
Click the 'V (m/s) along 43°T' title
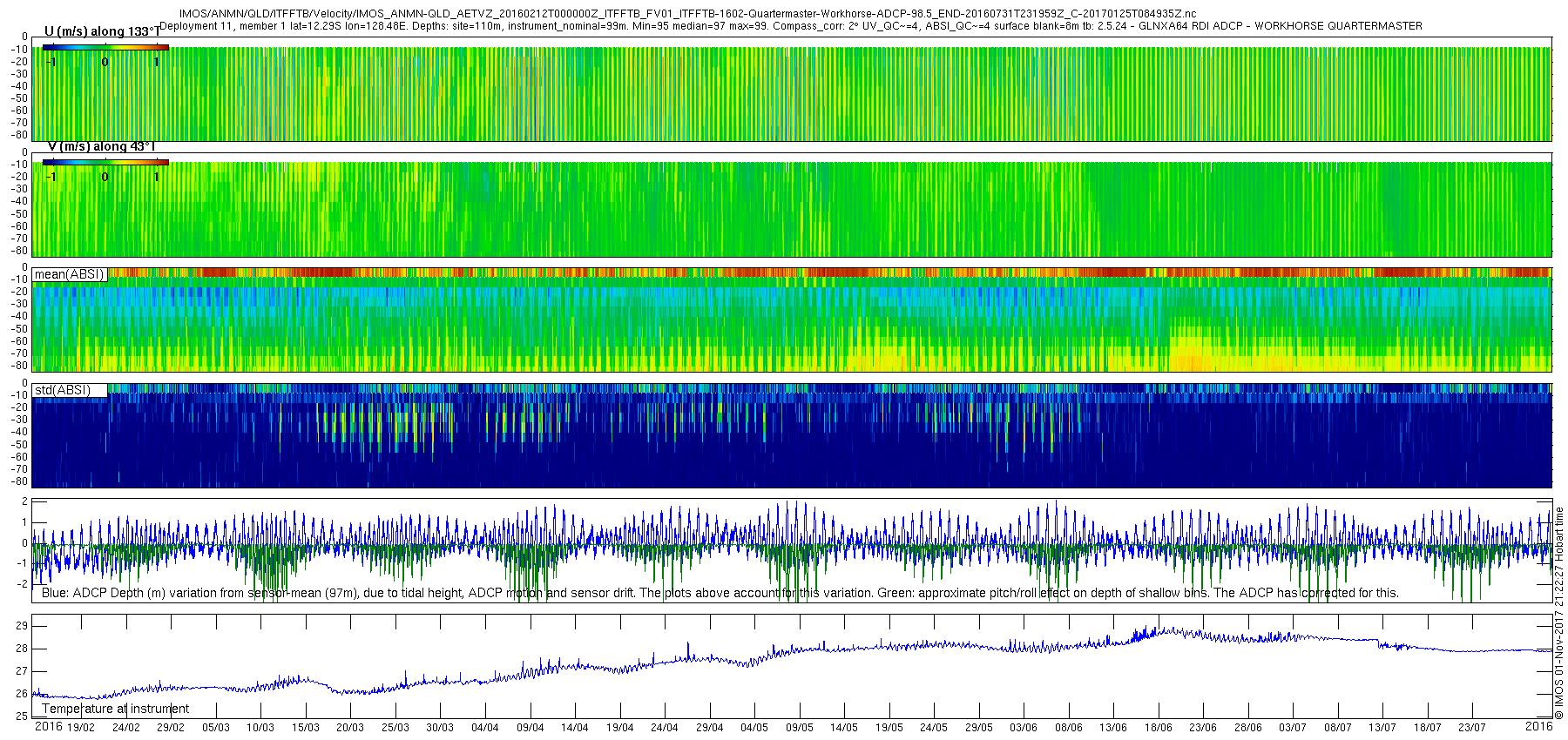(101, 146)
